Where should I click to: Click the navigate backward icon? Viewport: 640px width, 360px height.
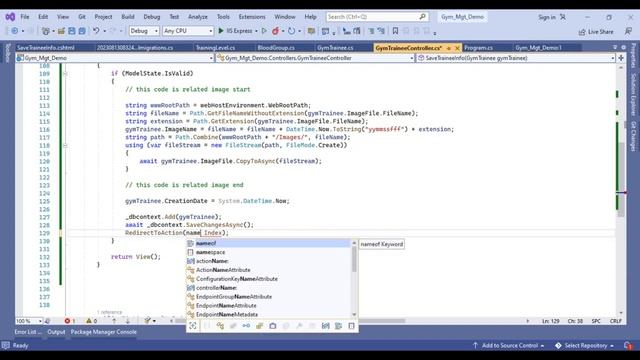point(15,31)
